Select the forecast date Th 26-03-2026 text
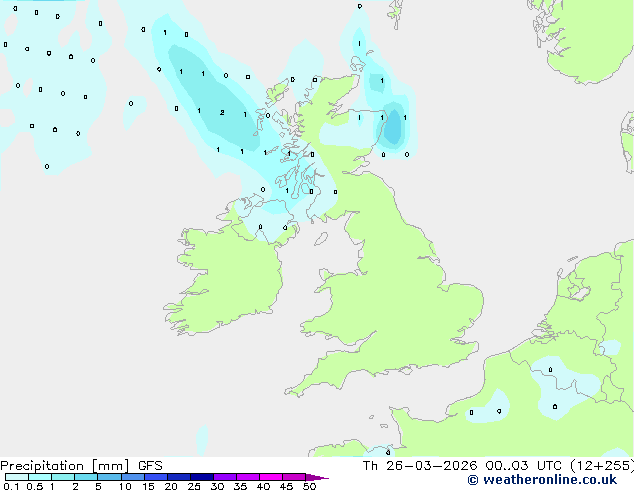This screenshot has height=490, width=634. click(420, 466)
